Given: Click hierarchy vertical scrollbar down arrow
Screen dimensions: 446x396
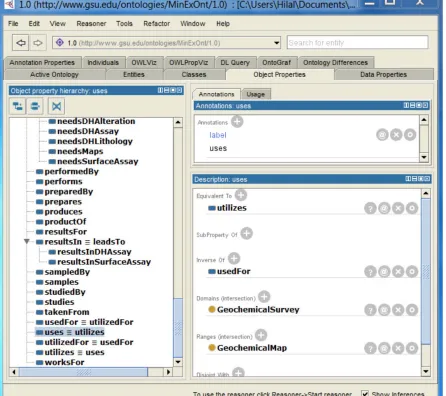Looking at the screenshot, I should coord(178,362).
